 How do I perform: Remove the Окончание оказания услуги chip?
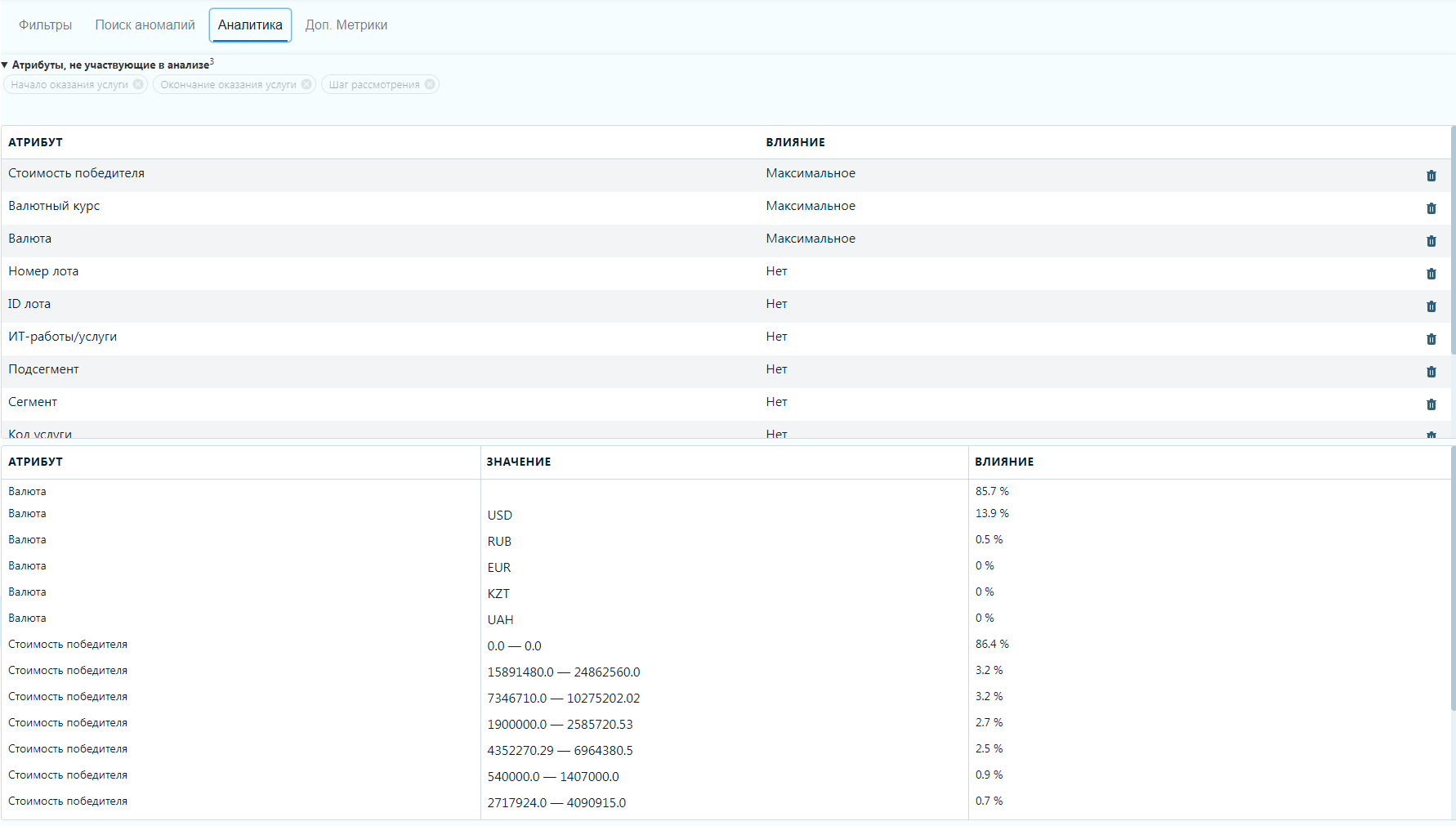click(x=306, y=84)
